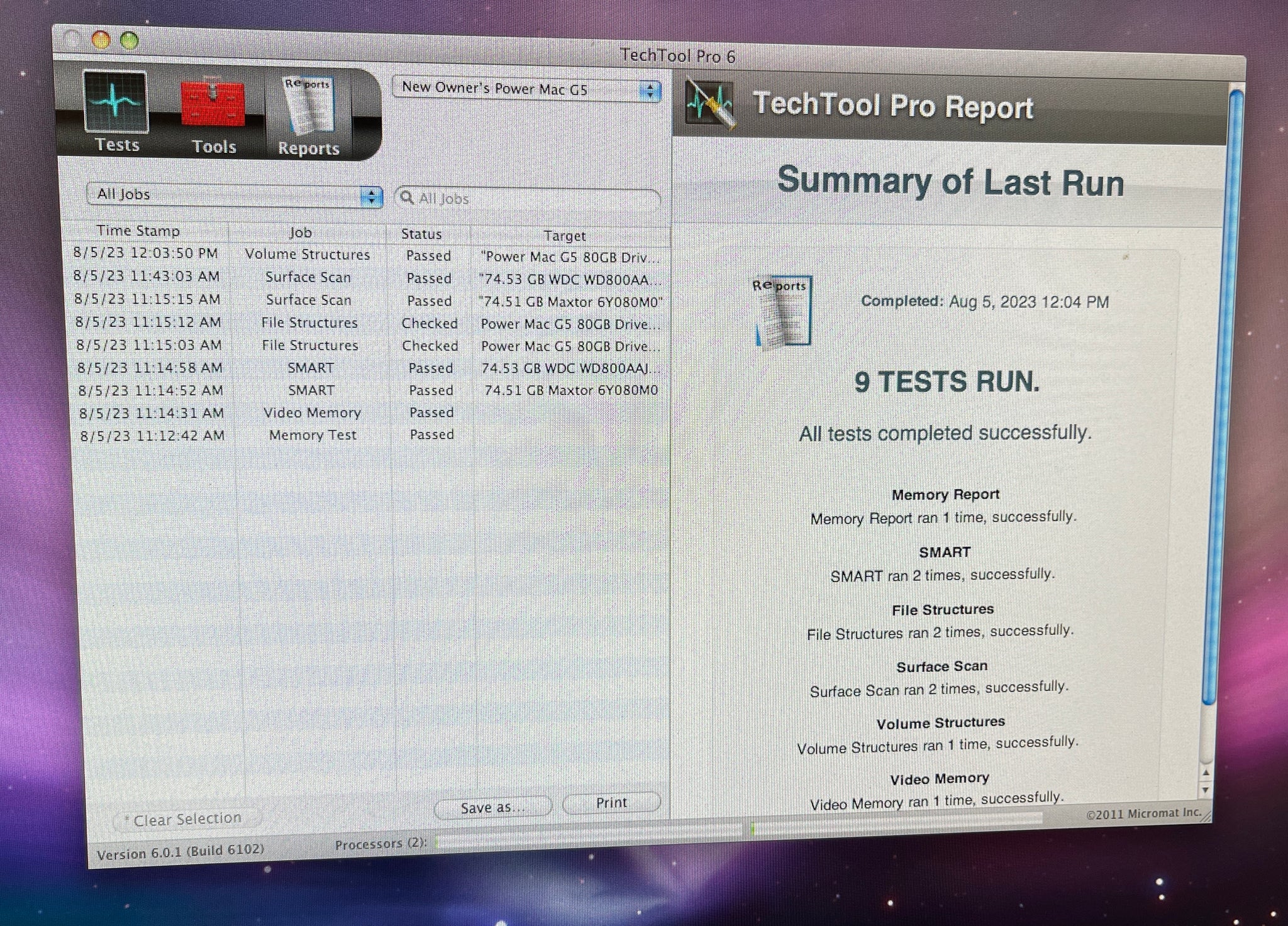1288x926 pixels.
Task: Click Completed: Aug 5, 2023 12:04 PM
Action: (985, 302)
